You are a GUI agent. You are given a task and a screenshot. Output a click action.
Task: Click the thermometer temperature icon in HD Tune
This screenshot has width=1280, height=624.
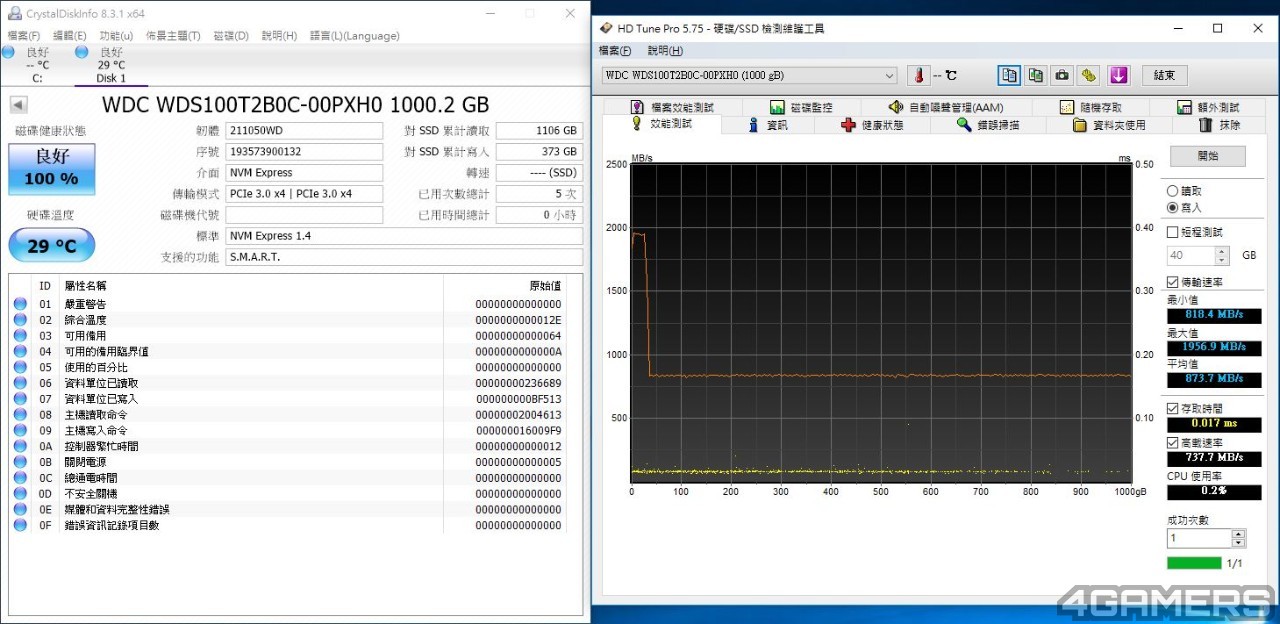point(918,75)
